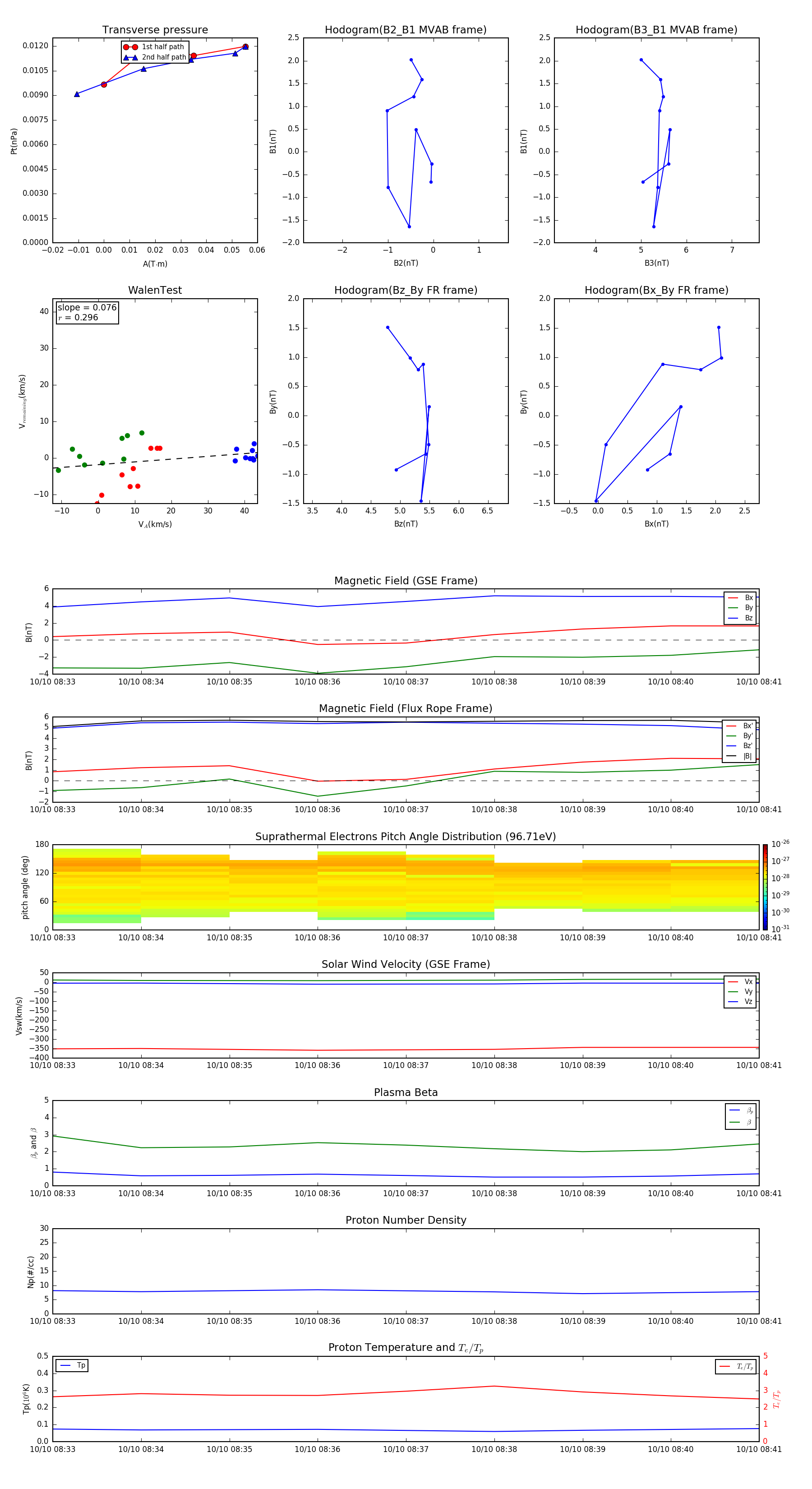Screen dimensions: 812x1489
Task: Click 'Hodogram(B3_B1 MVAB frame)' title
Action: [x=656, y=30]
